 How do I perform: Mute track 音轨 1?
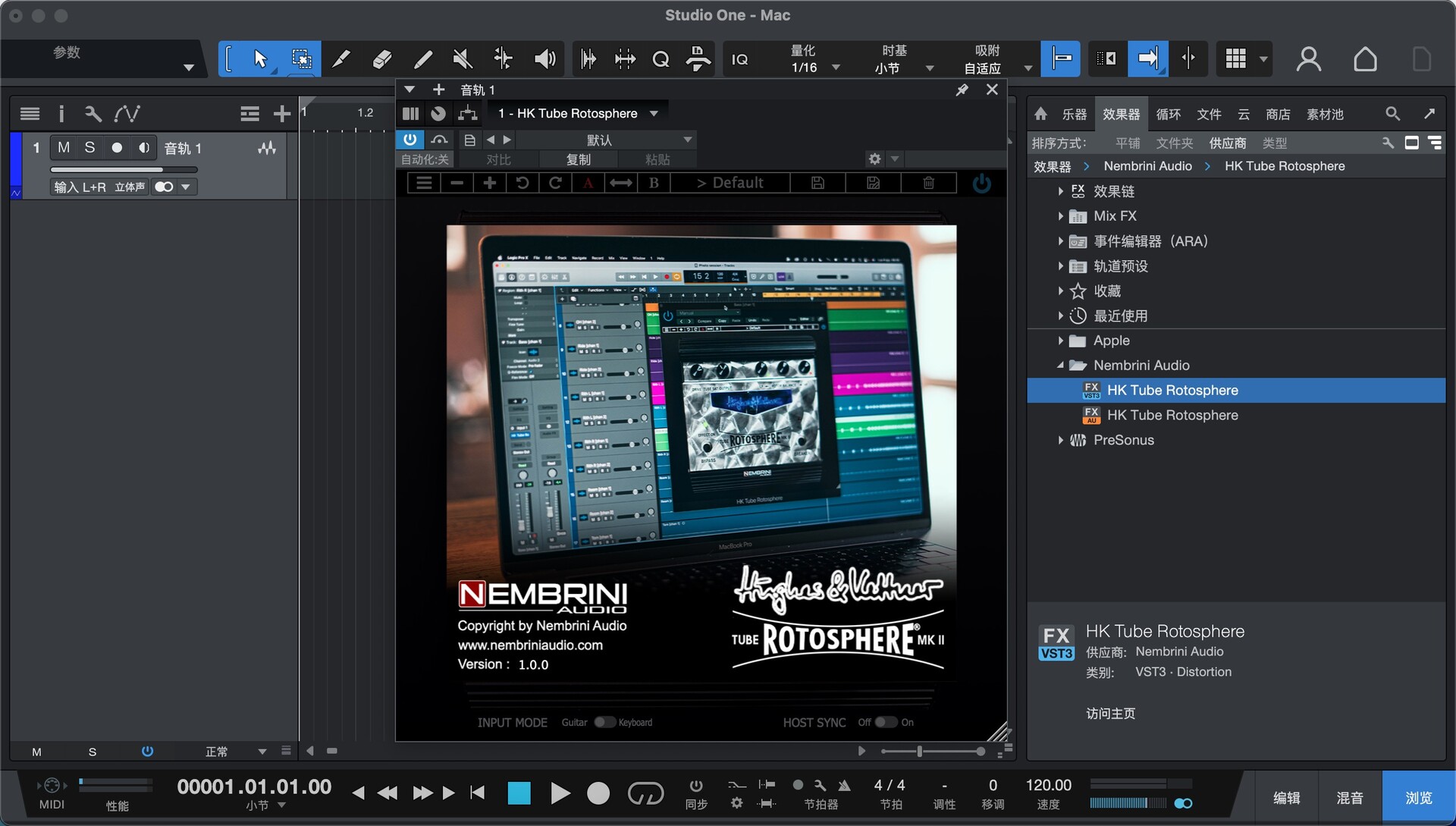[64, 148]
